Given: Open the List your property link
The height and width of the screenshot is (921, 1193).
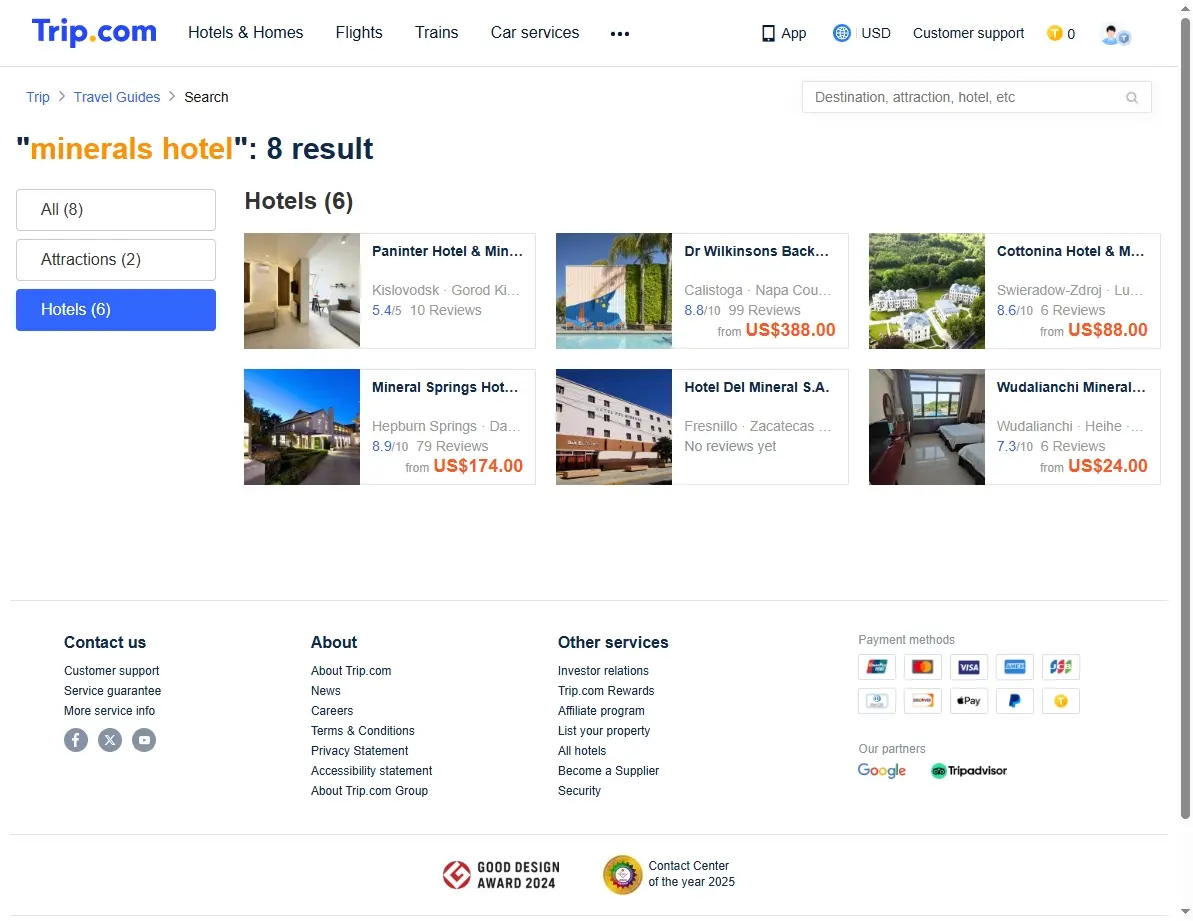Looking at the screenshot, I should point(604,730).
